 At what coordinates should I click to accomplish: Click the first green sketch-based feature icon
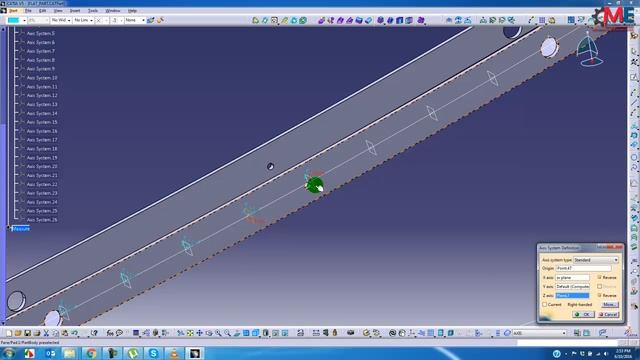(x=256, y=20)
